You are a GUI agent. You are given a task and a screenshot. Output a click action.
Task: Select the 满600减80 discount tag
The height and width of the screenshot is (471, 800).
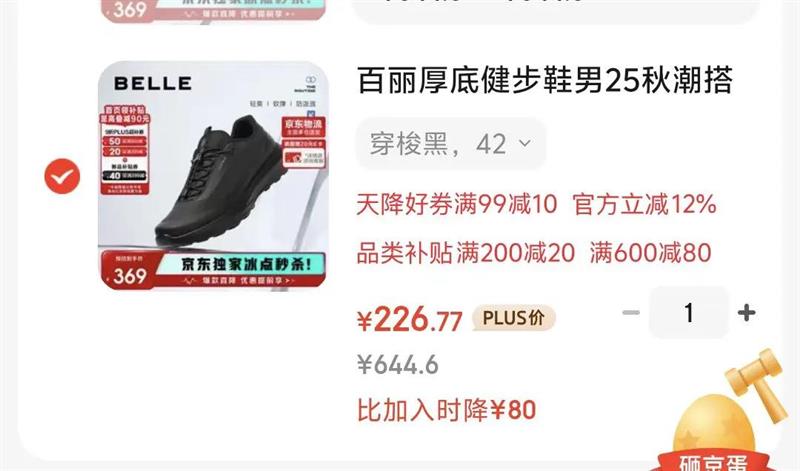pyautogui.click(x=651, y=253)
